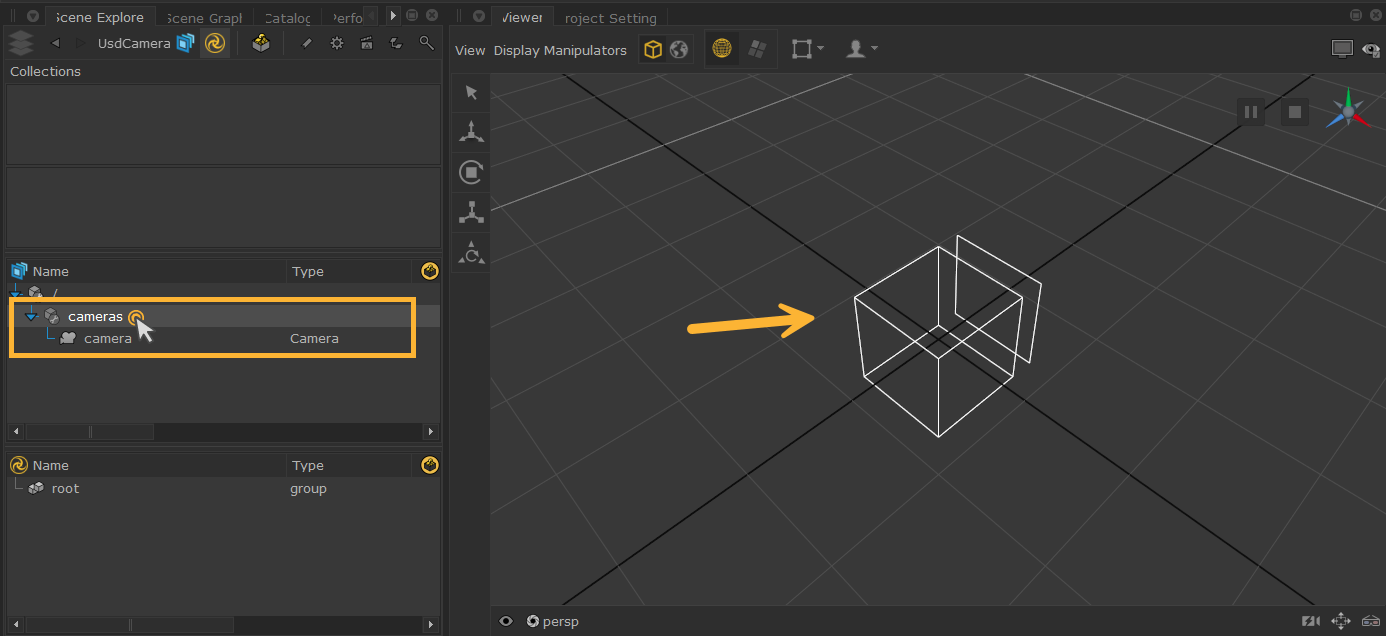
Task: Click the magnifying glass search icon
Action: pos(426,43)
